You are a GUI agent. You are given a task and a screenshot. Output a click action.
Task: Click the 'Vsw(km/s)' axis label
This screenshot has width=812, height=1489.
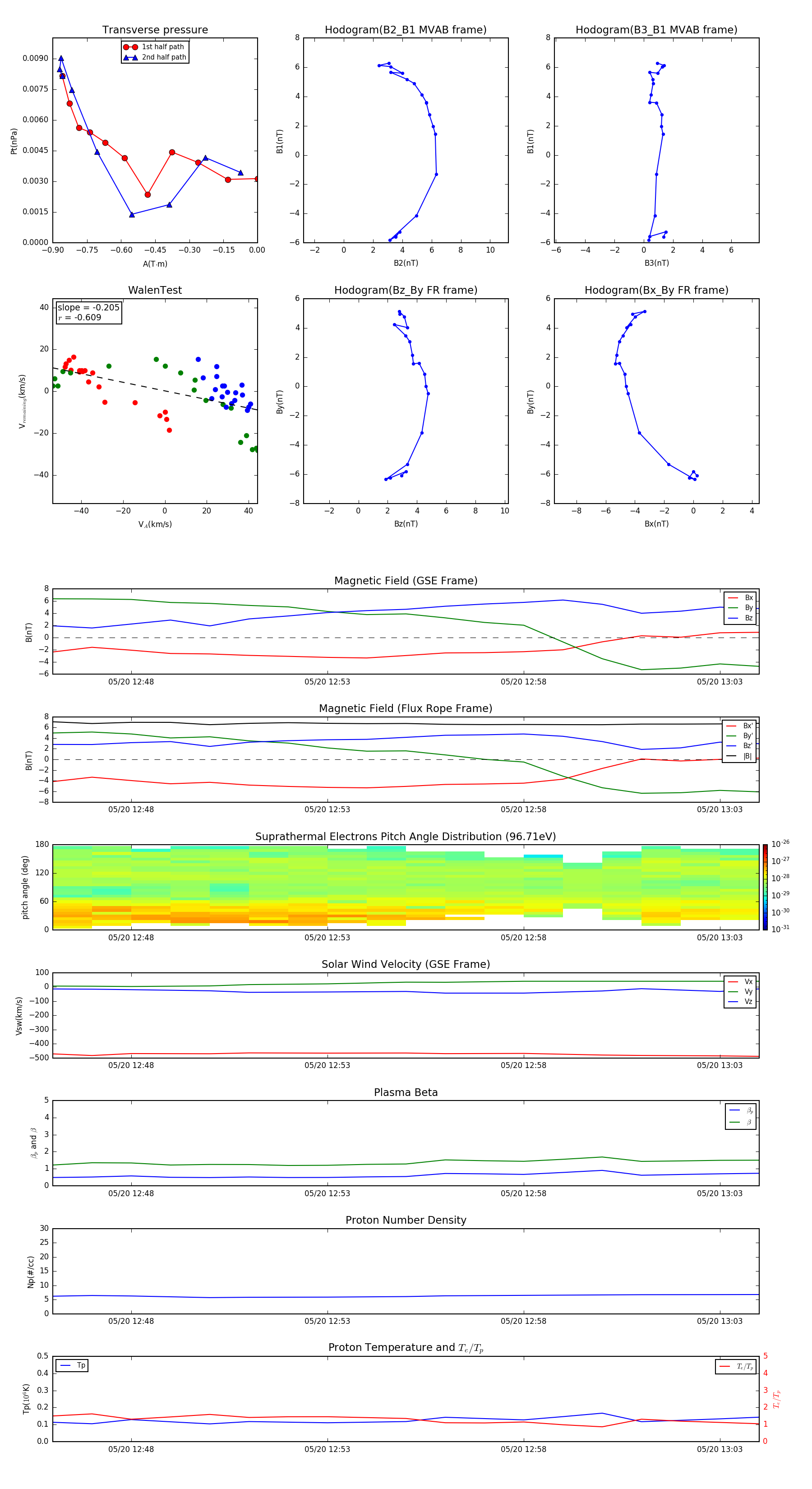(19, 1015)
